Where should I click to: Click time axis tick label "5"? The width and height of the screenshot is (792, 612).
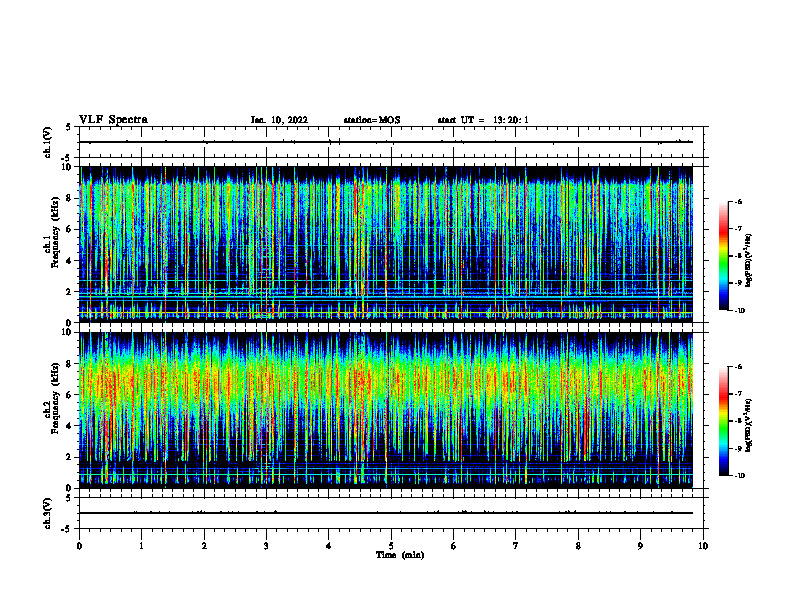[391, 546]
